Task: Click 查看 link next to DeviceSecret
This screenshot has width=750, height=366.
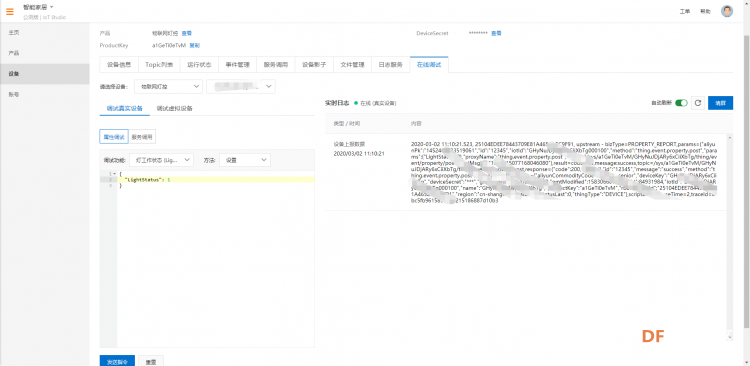Action: coord(496,33)
